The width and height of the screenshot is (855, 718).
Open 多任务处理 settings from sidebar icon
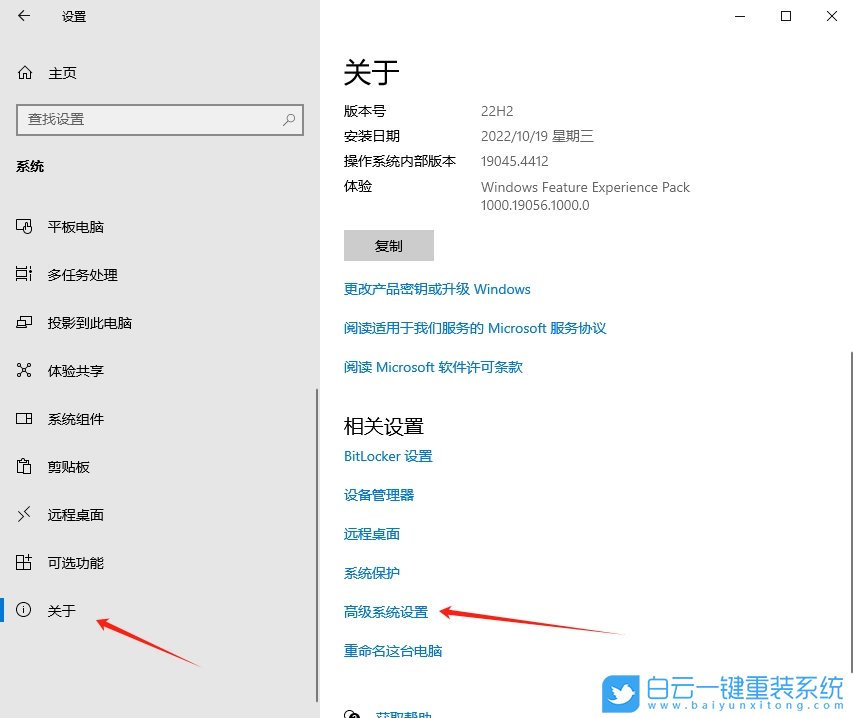click(x=22, y=274)
